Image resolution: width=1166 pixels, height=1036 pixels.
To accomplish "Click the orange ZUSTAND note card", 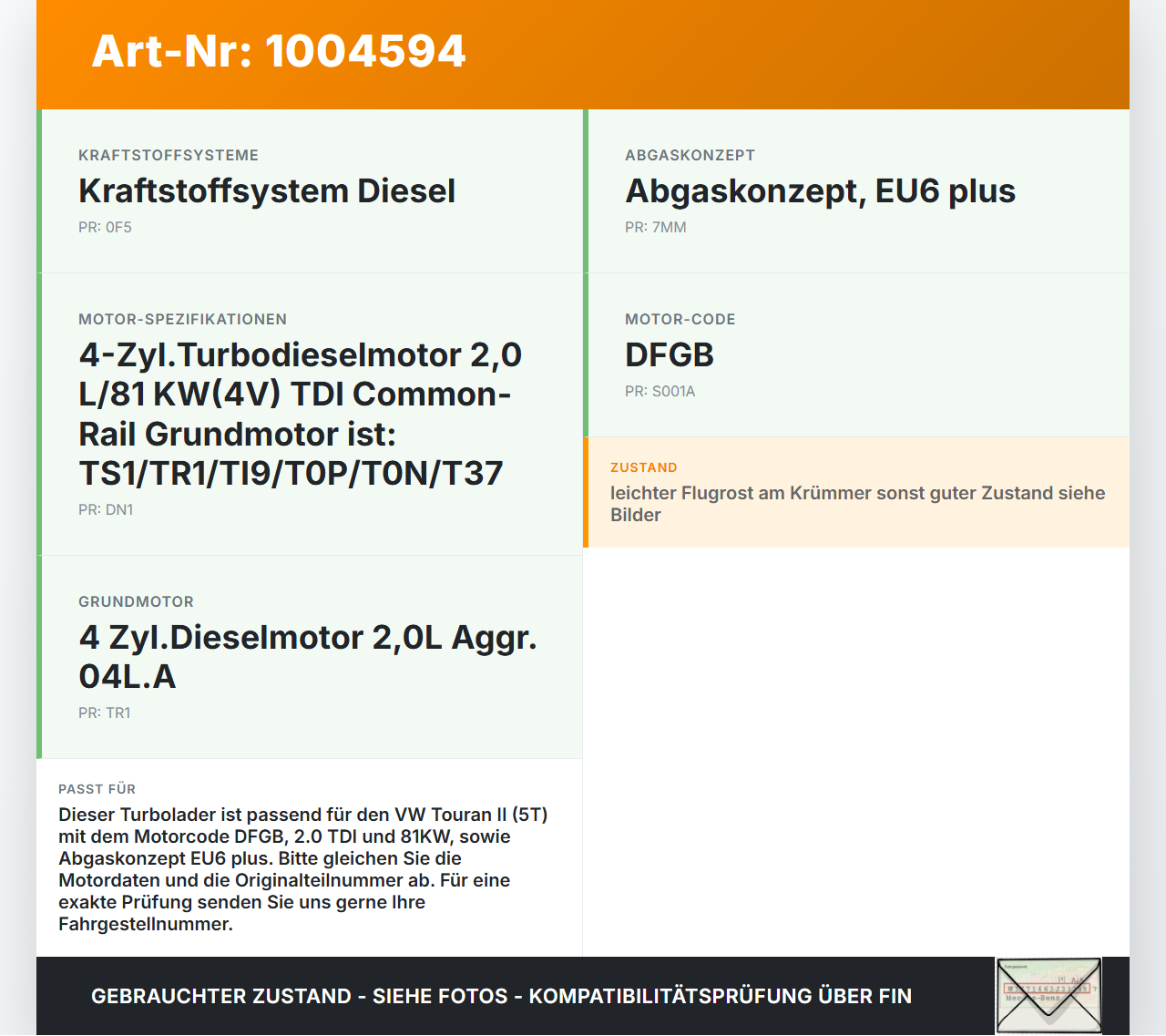I will click(x=857, y=492).
